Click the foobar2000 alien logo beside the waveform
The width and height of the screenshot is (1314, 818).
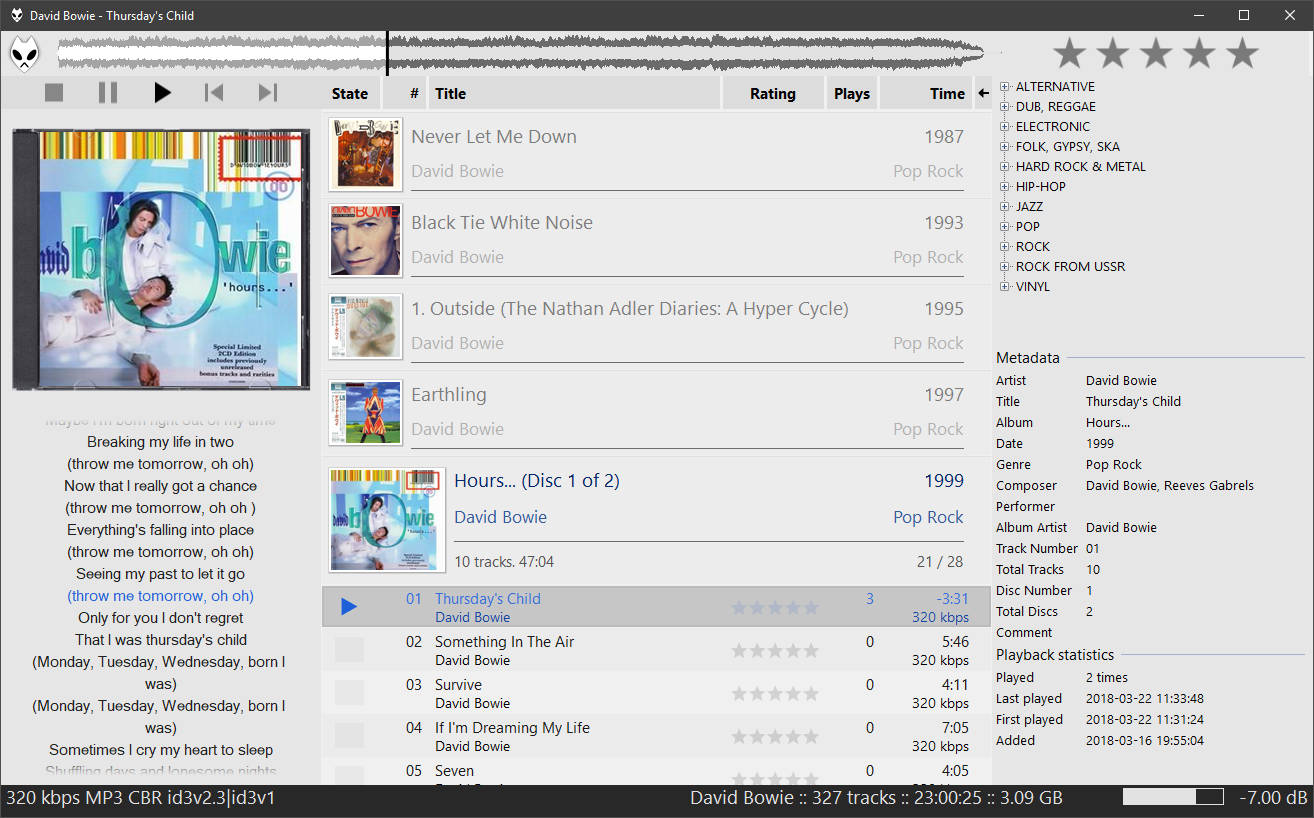[25, 53]
